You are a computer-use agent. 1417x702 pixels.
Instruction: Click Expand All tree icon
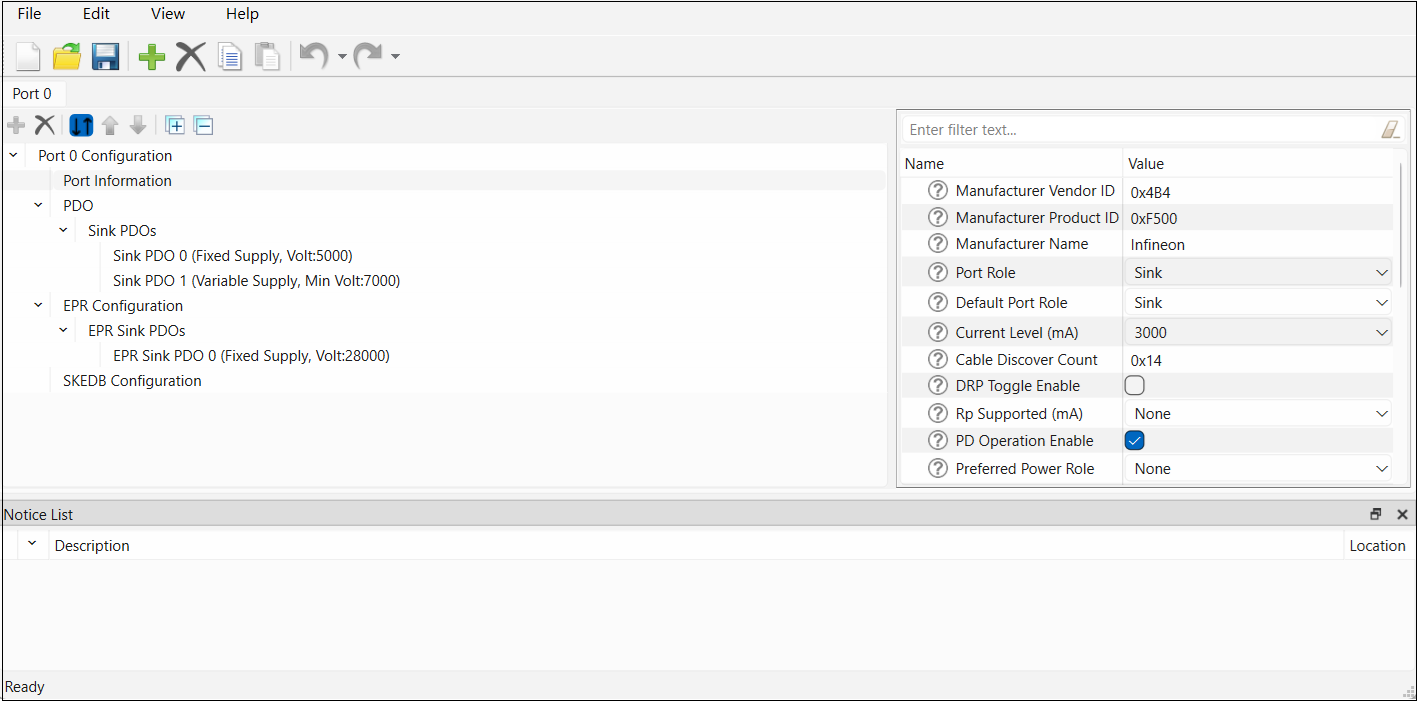point(175,126)
